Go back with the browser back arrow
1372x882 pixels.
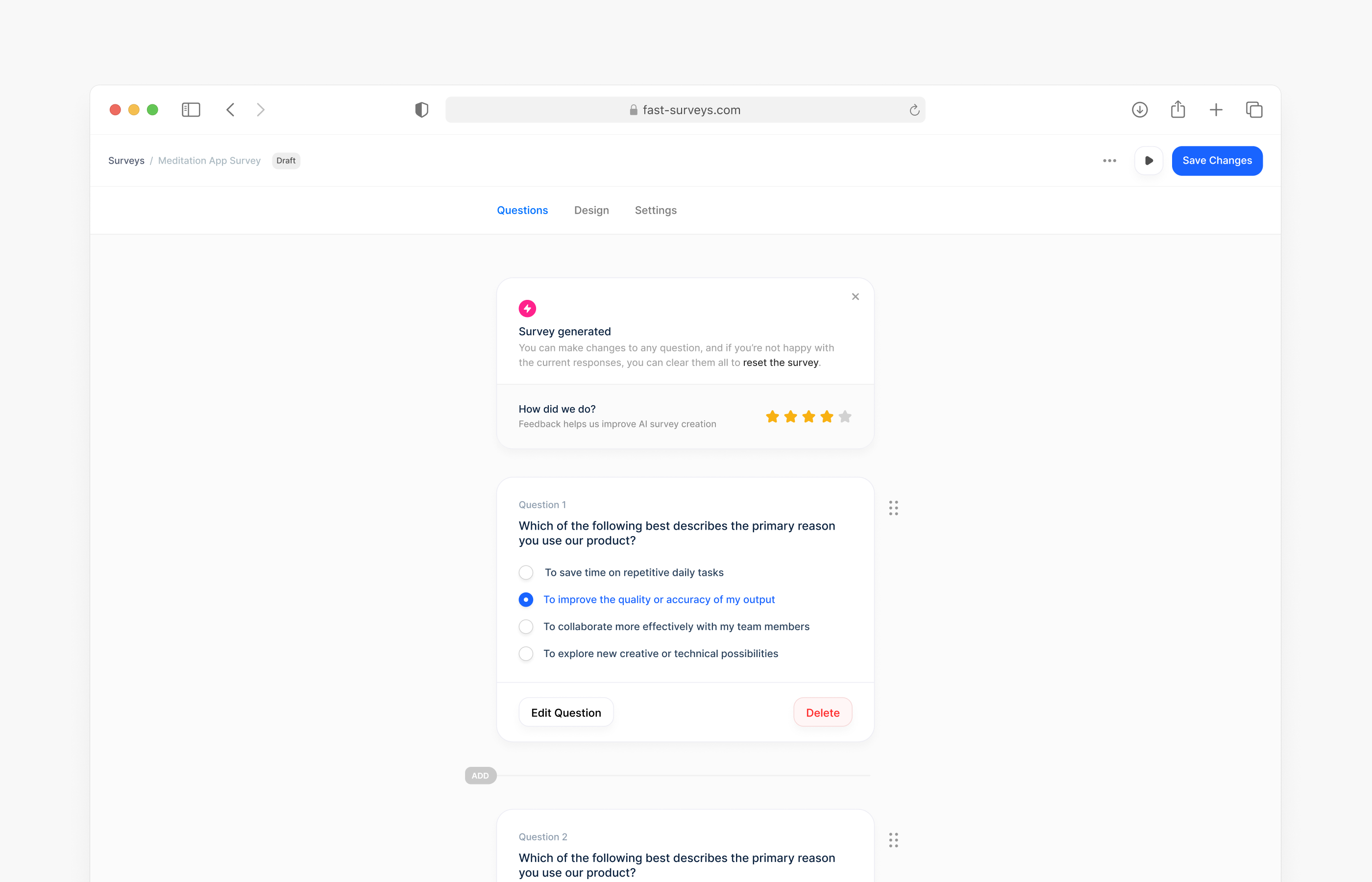click(230, 109)
